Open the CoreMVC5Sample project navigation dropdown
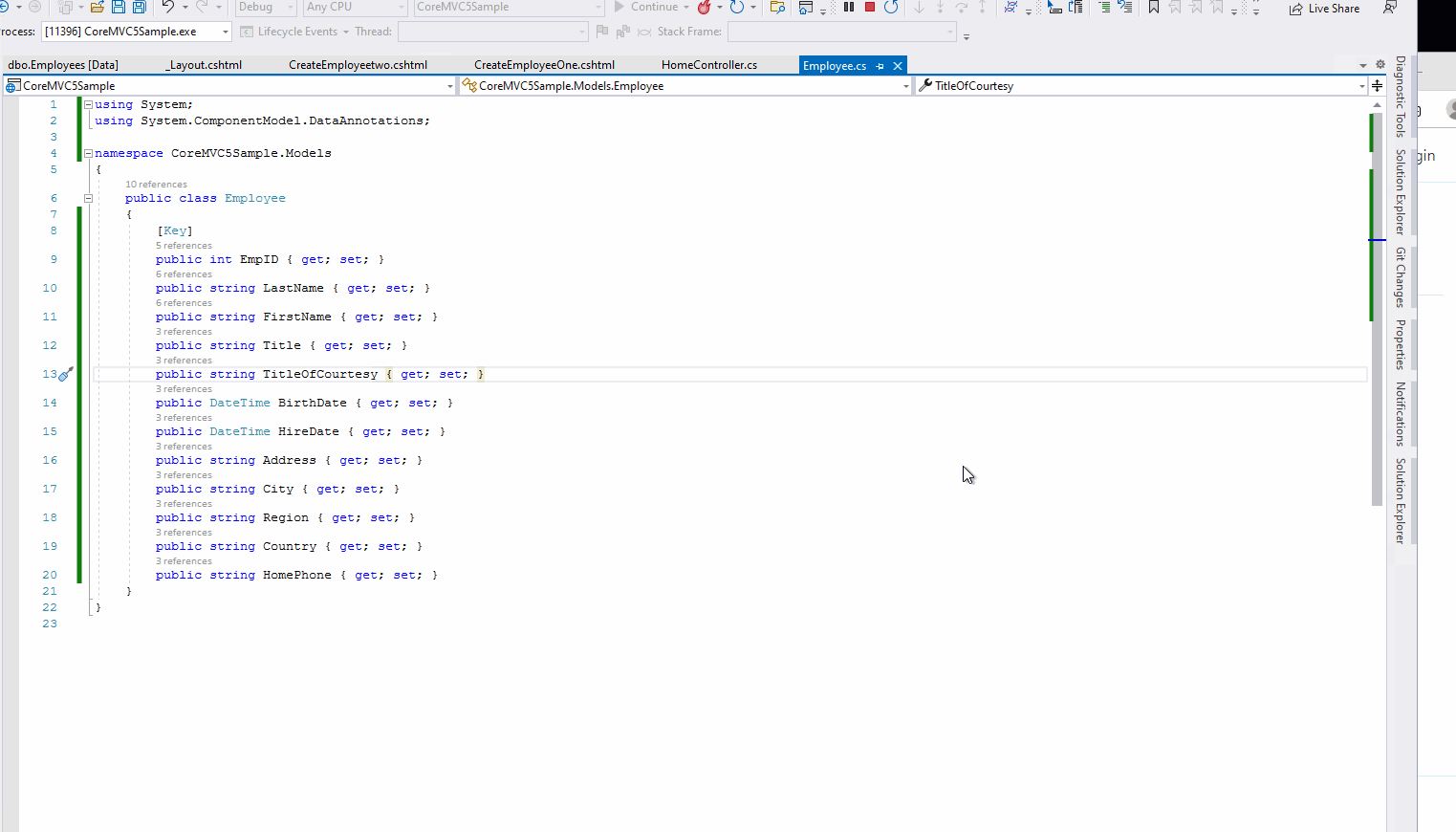Image resolution: width=1456 pixels, height=832 pixels. pyautogui.click(x=229, y=85)
